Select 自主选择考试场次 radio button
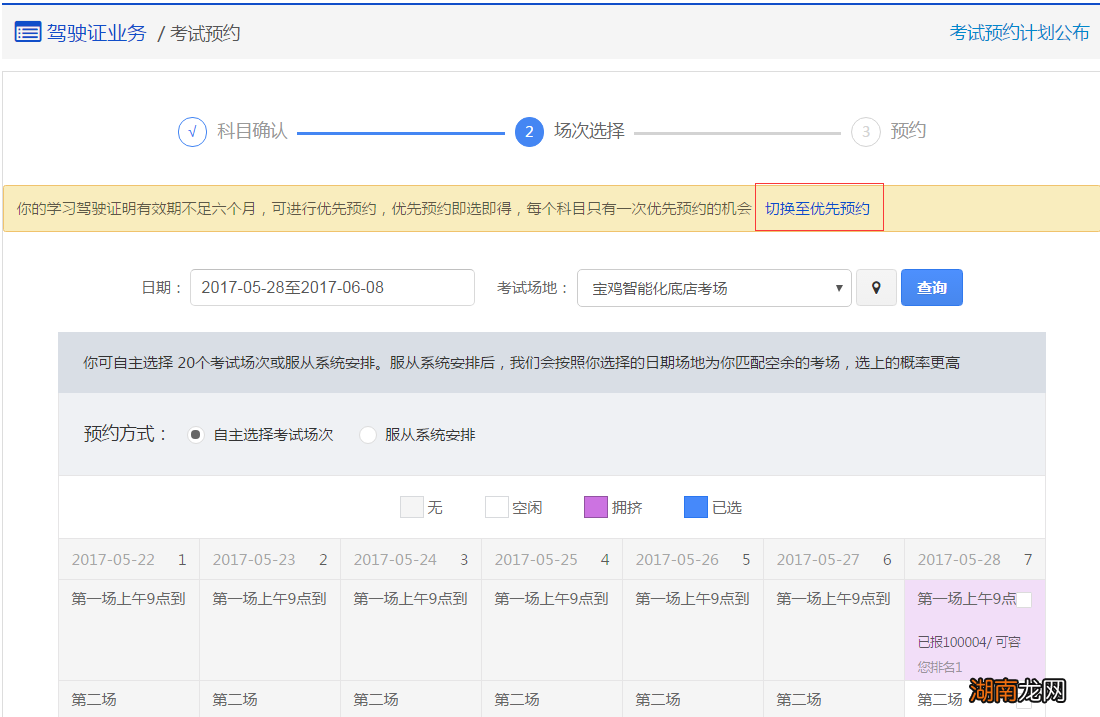 pyautogui.click(x=197, y=435)
